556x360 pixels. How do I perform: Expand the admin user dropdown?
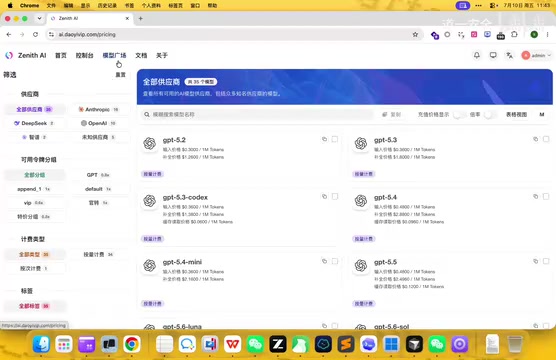tap(536, 55)
